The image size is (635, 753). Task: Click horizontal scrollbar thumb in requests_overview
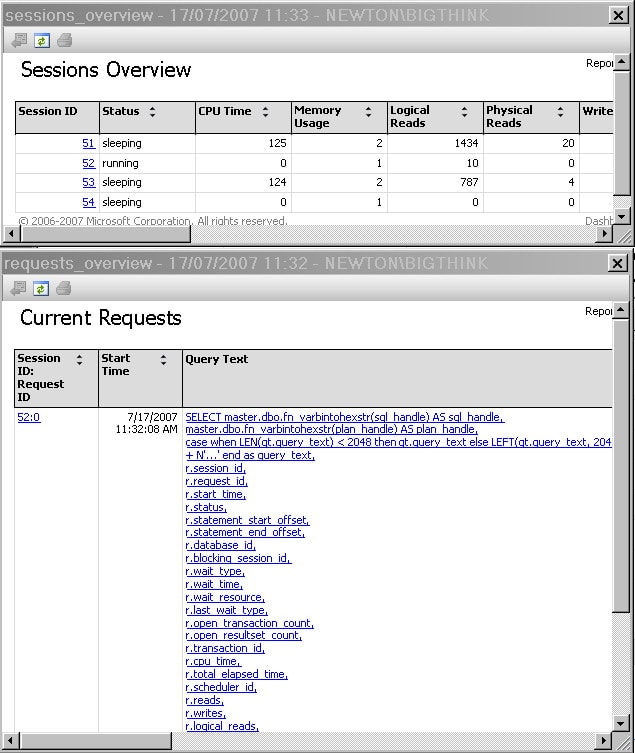[96, 741]
